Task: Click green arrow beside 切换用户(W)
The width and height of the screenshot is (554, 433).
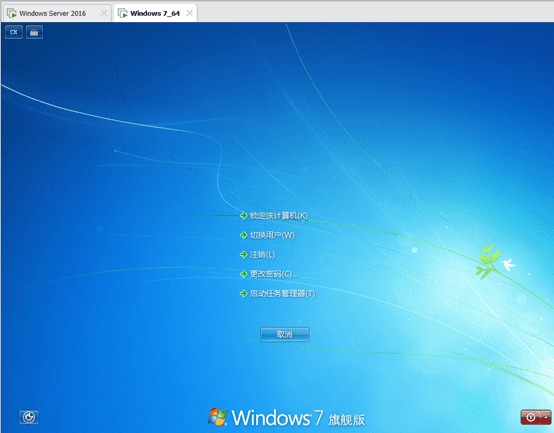Action: 243,235
